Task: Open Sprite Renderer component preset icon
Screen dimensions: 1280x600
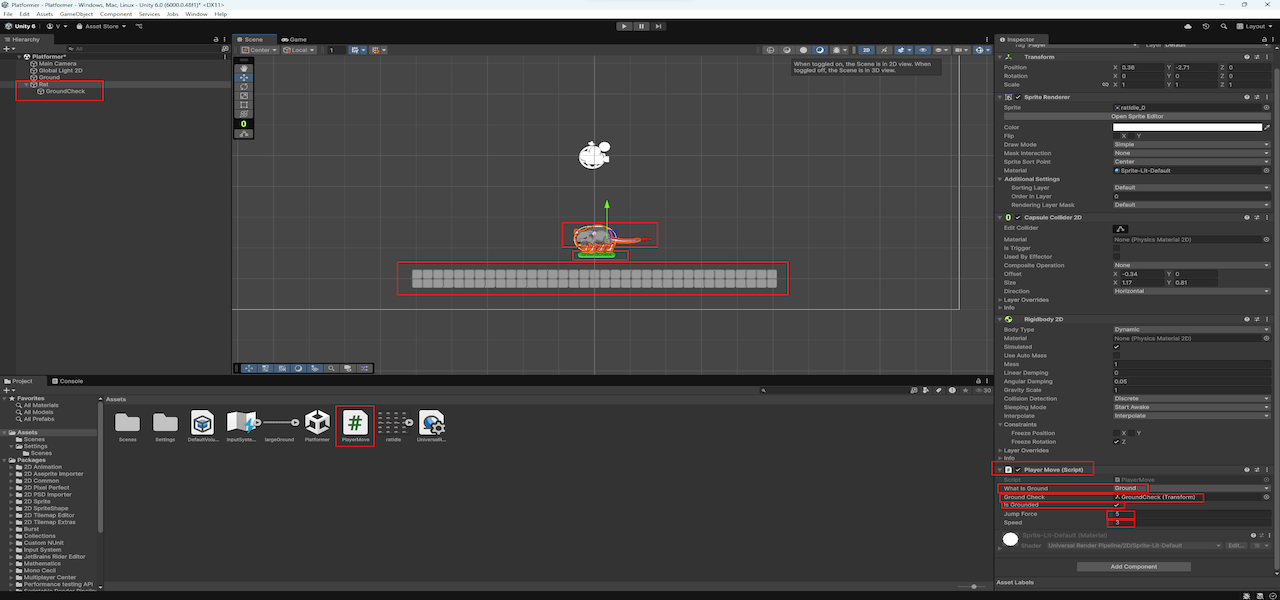Action: (x=1256, y=97)
